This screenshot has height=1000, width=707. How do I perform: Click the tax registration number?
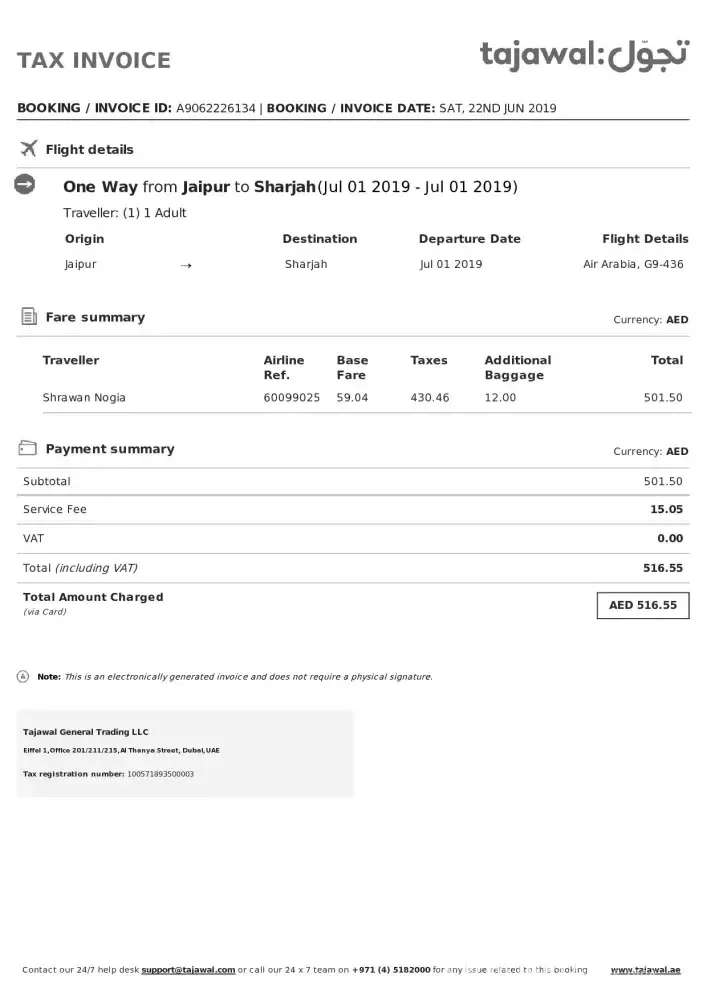(161, 774)
